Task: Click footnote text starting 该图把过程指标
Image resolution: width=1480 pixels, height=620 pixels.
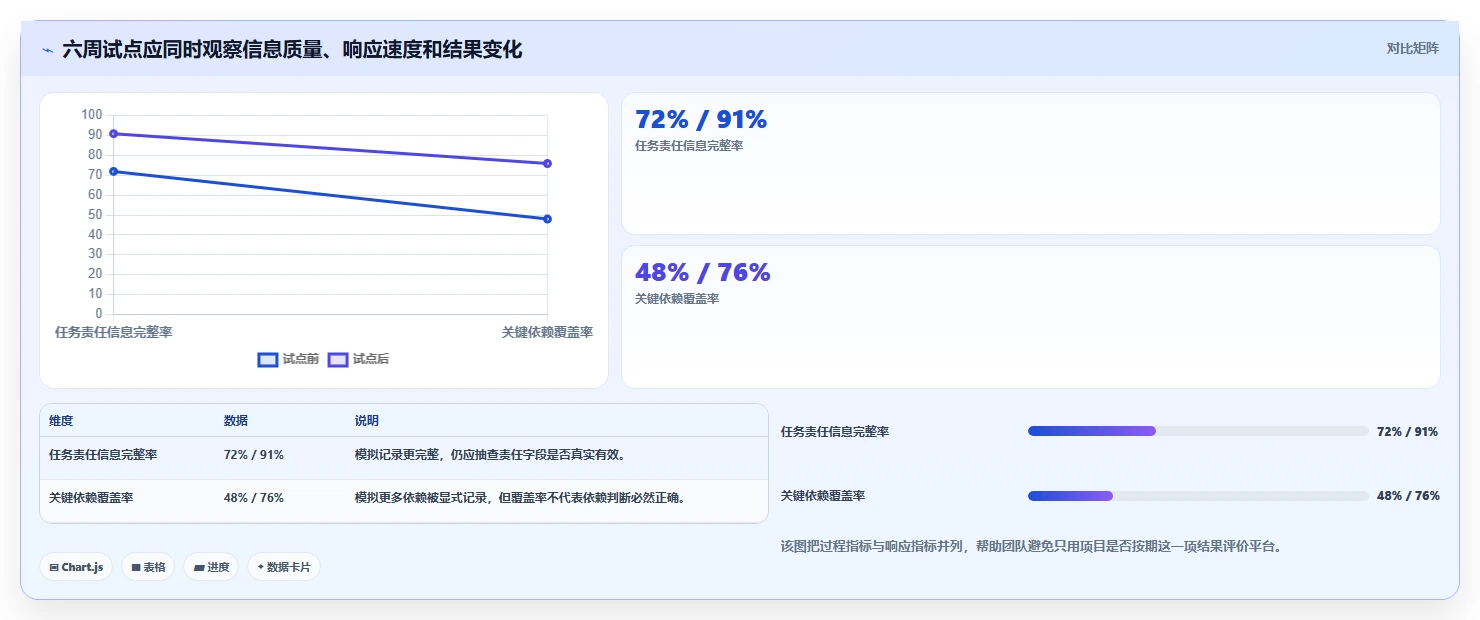Action: tap(1031, 547)
